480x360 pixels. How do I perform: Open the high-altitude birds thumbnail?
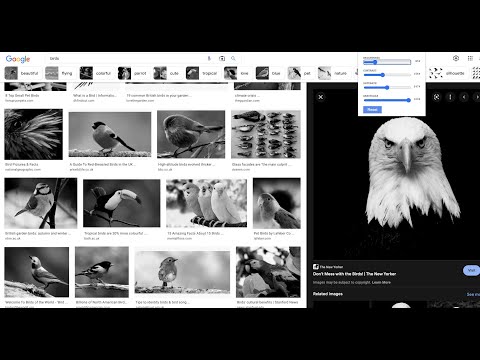click(x=191, y=134)
